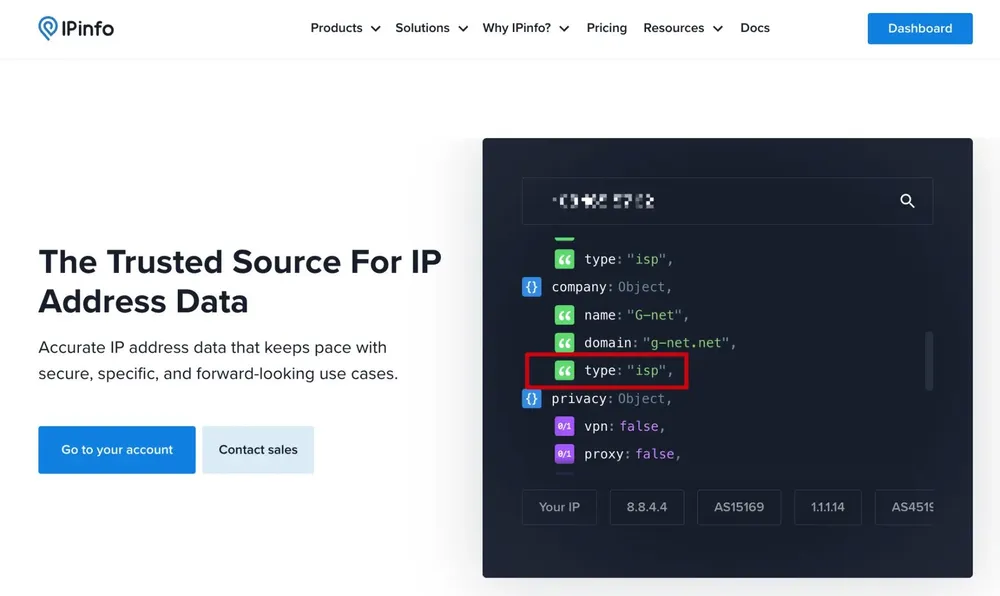
Task: Click Go to your account
Action: (x=117, y=450)
